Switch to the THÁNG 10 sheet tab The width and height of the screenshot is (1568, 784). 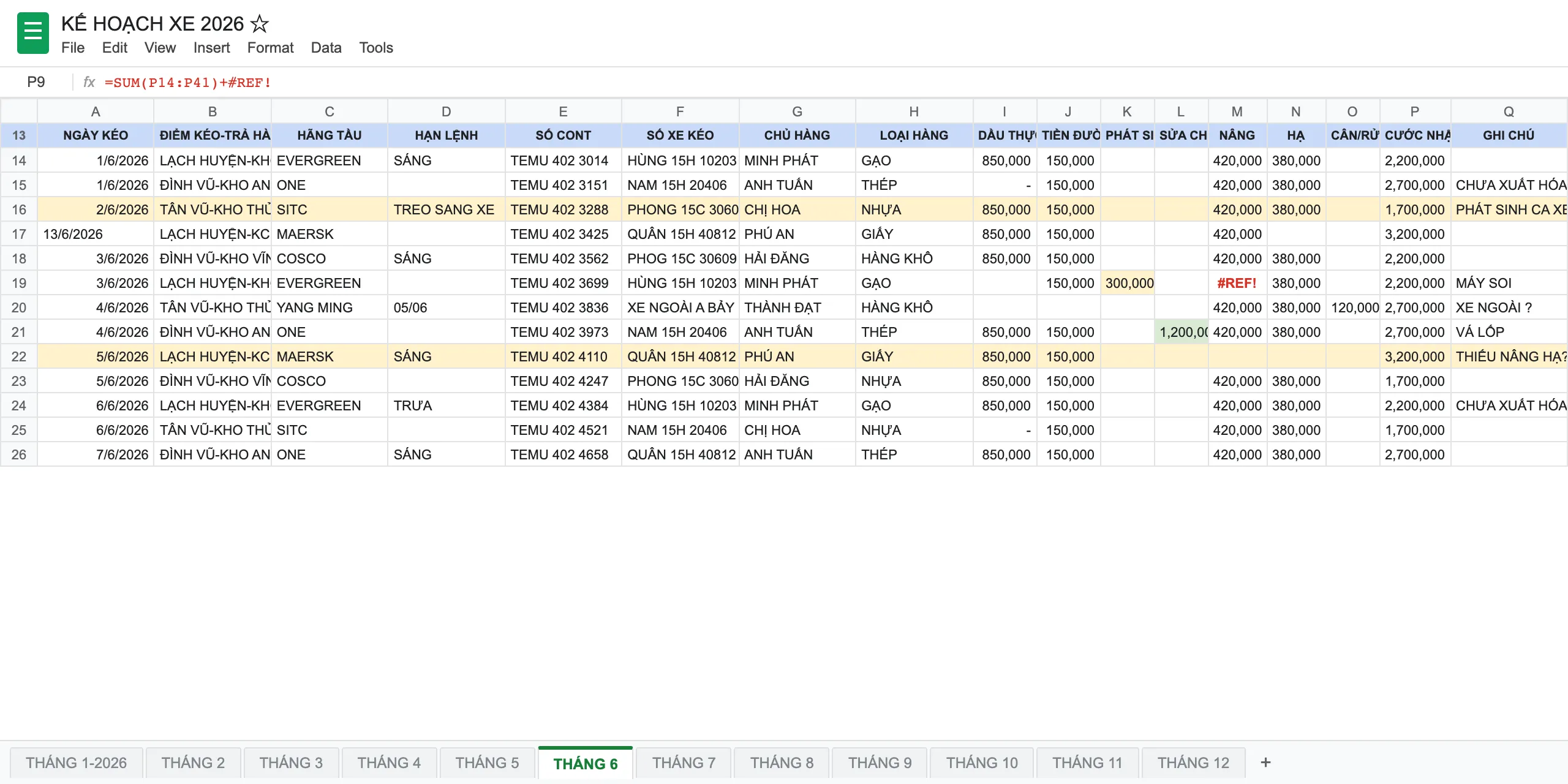[982, 763]
